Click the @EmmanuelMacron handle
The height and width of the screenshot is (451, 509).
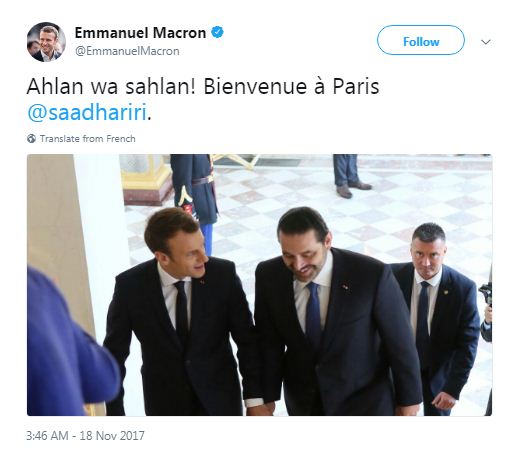tap(127, 51)
